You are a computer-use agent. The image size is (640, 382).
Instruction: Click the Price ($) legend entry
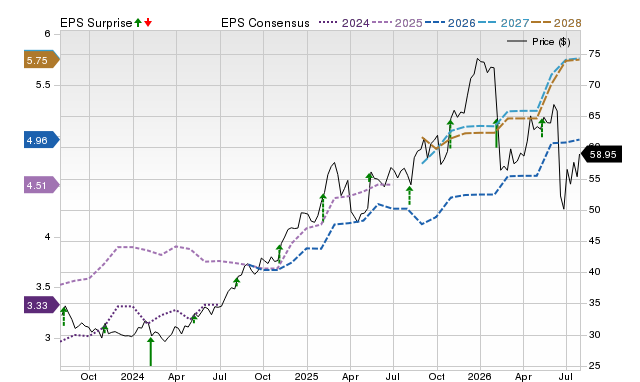(539, 42)
